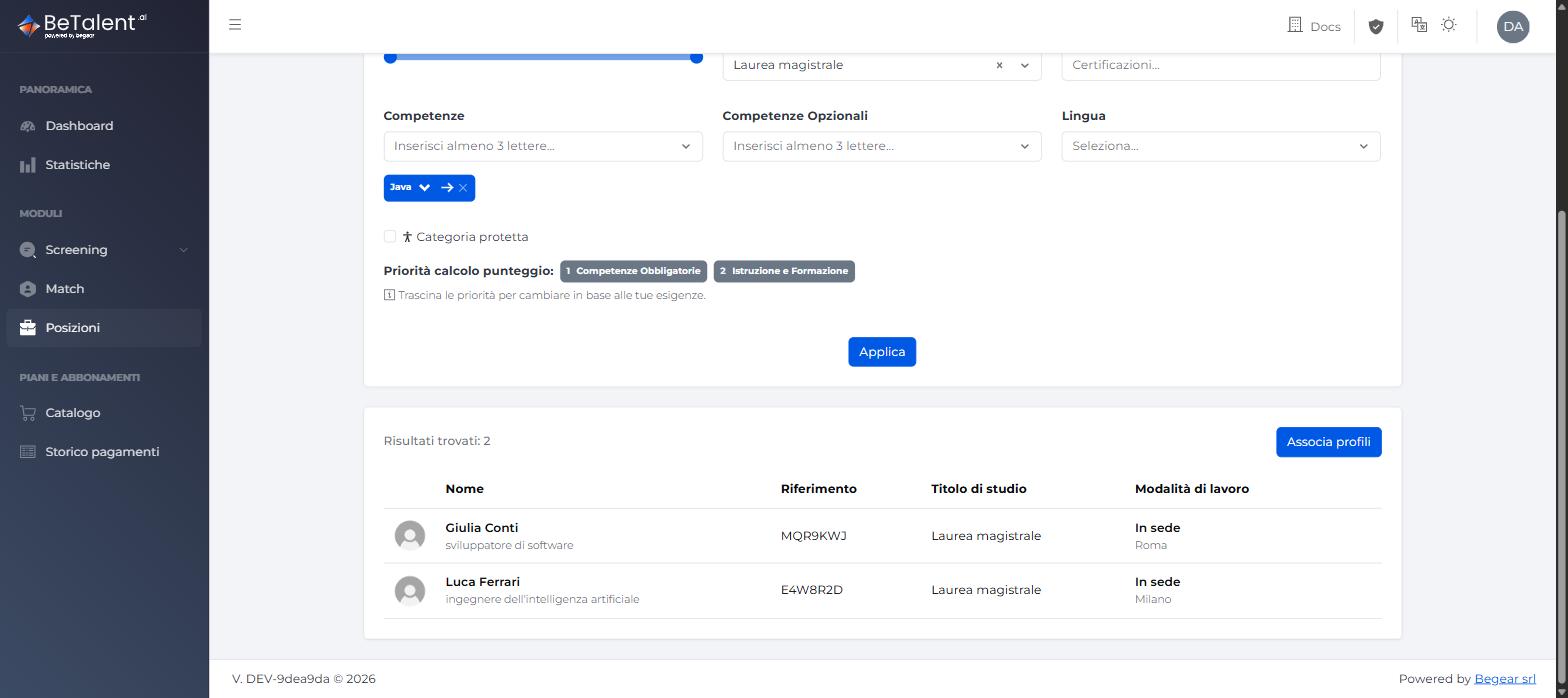Open Storico pagamenti in sidebar
This screenshot has width=1568, height=698.
[x=104, y=452]
